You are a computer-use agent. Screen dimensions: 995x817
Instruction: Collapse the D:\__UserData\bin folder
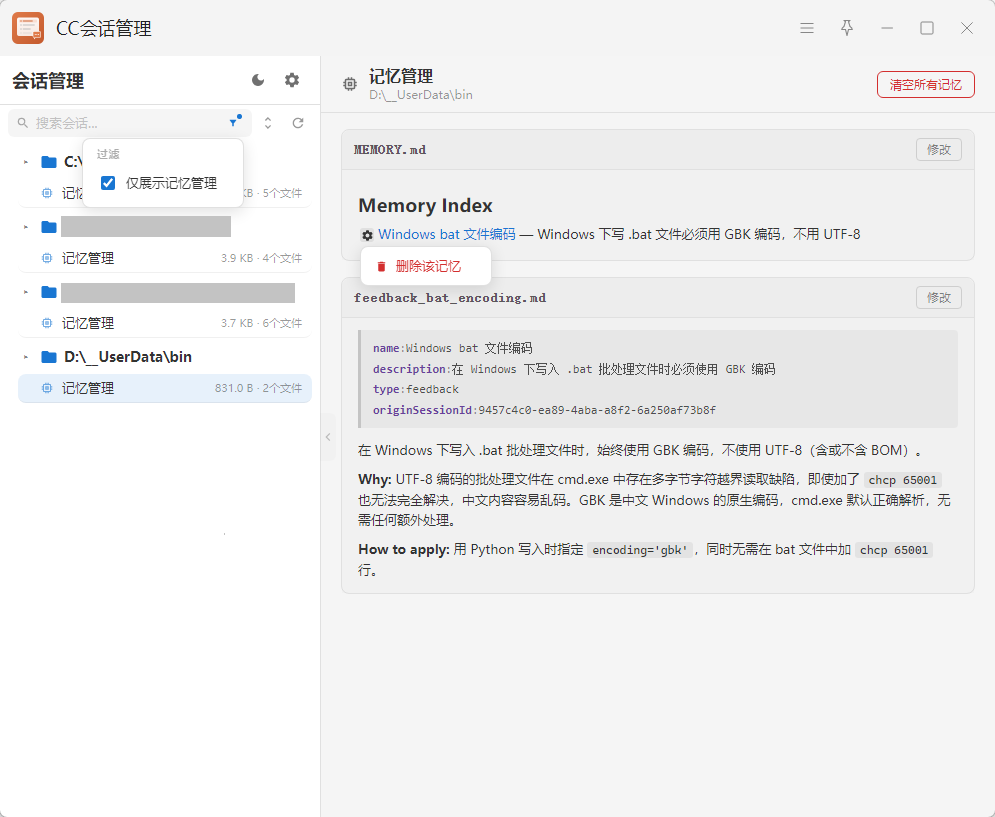tap(26, 357)
